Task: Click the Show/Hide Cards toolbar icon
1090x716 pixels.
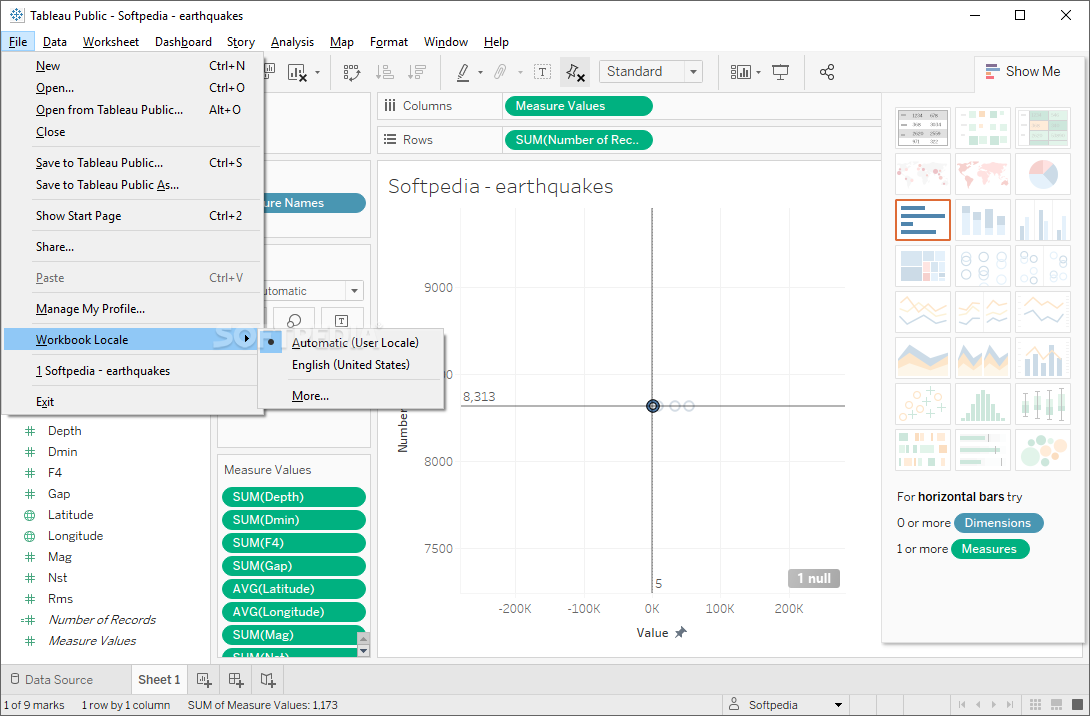Action: (740, 72)
